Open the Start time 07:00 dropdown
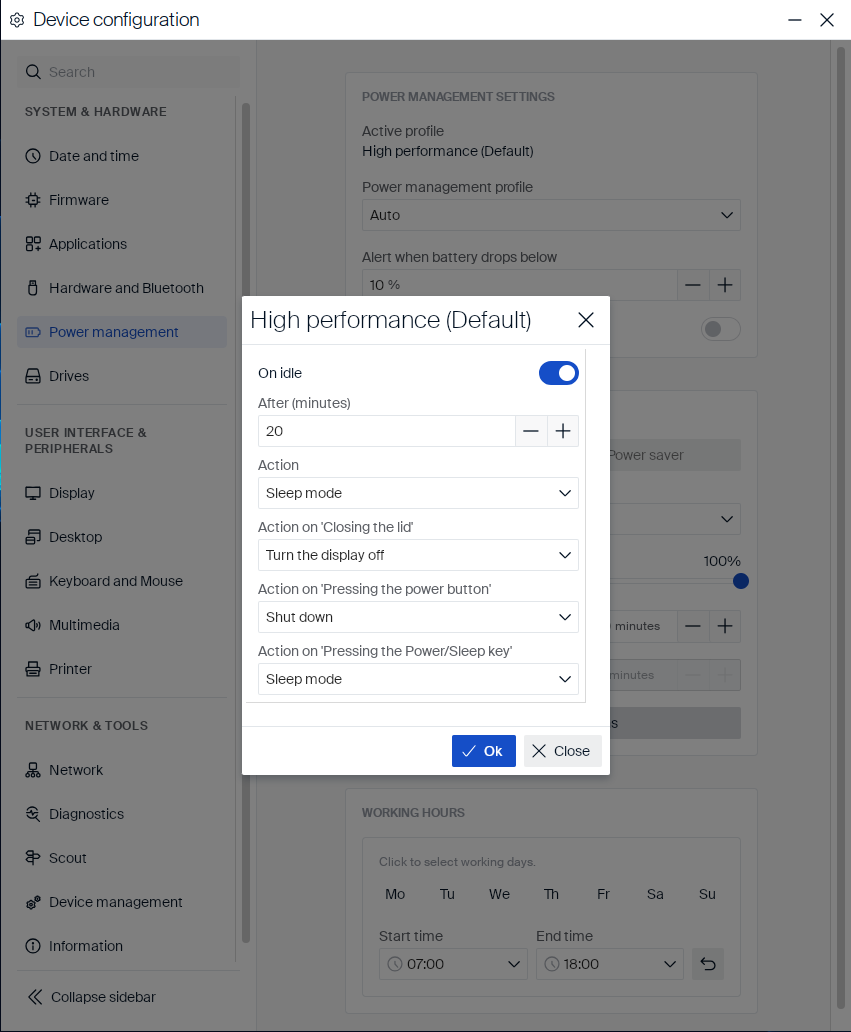Viewport: 851px width, 1032px height. coord(453,964)
